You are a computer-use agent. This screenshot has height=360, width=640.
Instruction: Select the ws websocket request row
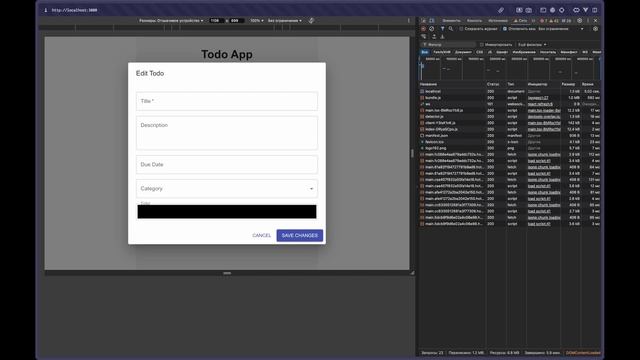pos(509,104)
